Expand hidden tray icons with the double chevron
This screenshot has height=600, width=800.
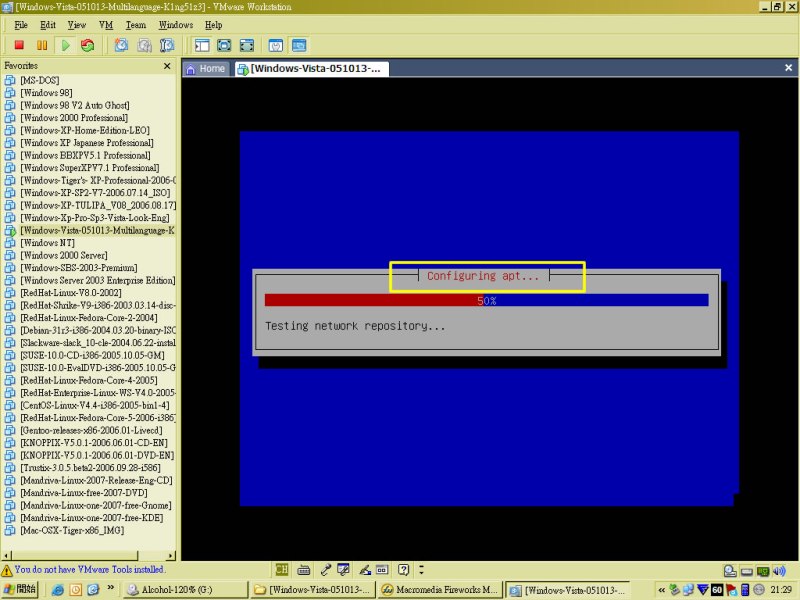(x=661, y=590)
